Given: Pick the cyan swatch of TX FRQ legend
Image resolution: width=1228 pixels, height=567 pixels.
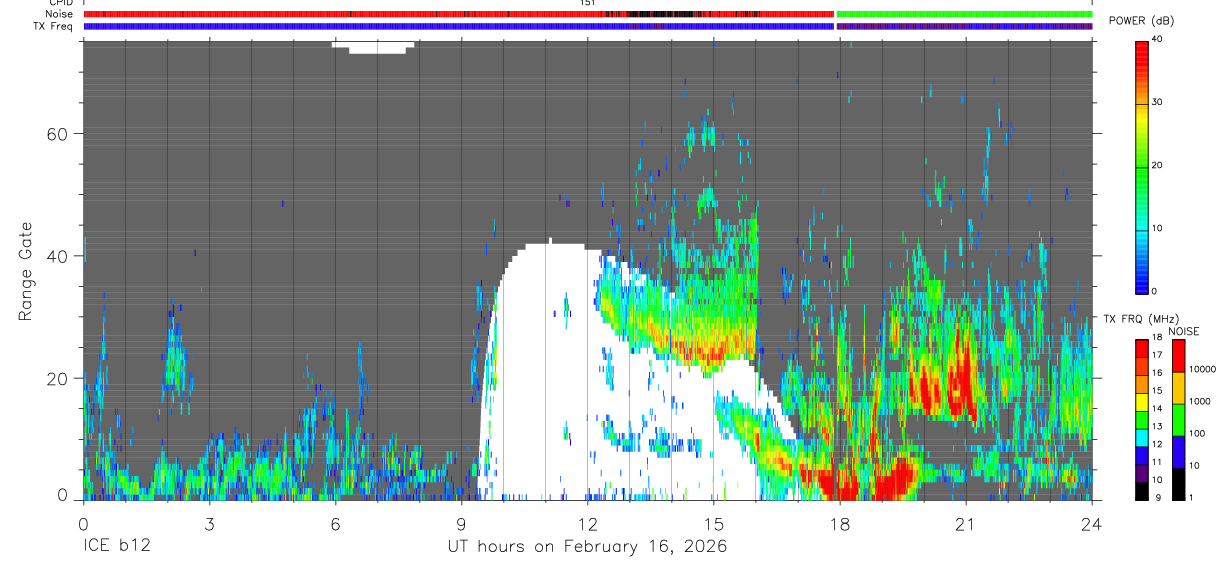Looking at the screenshot, I should [1142, 438].
